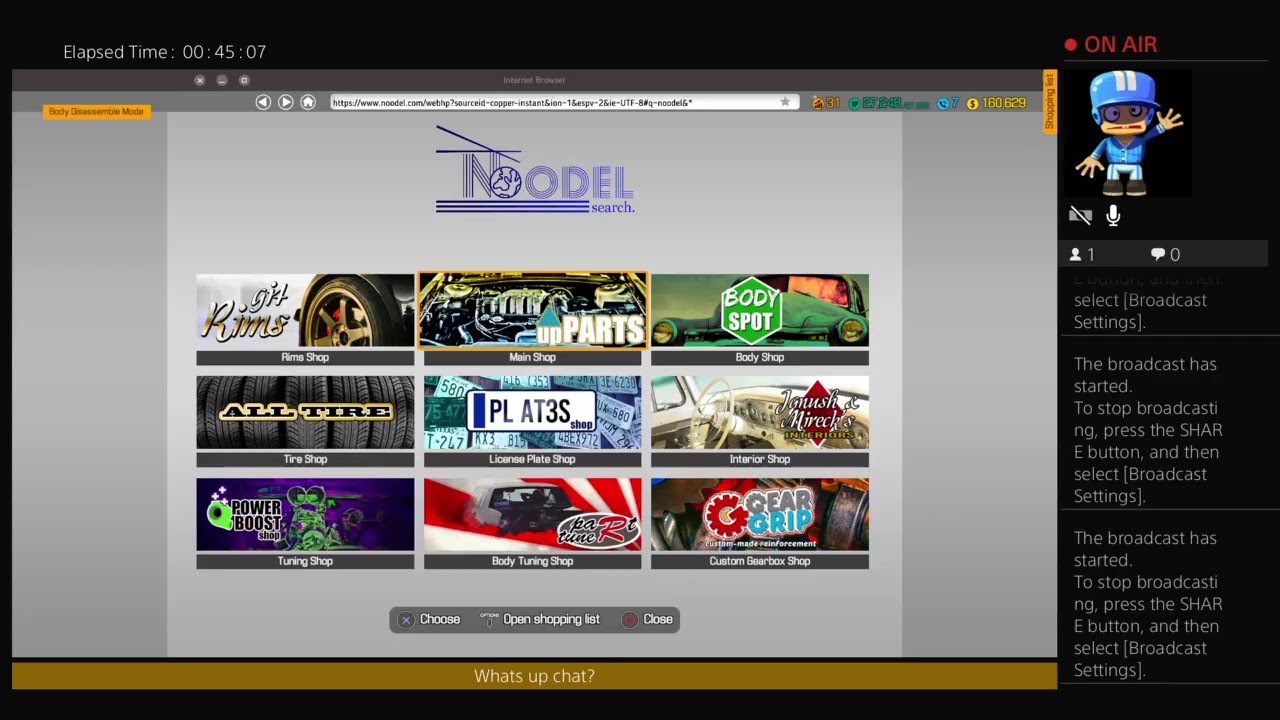
Task: Click the cross button icon beside Choose
Action: coord(406,620)
